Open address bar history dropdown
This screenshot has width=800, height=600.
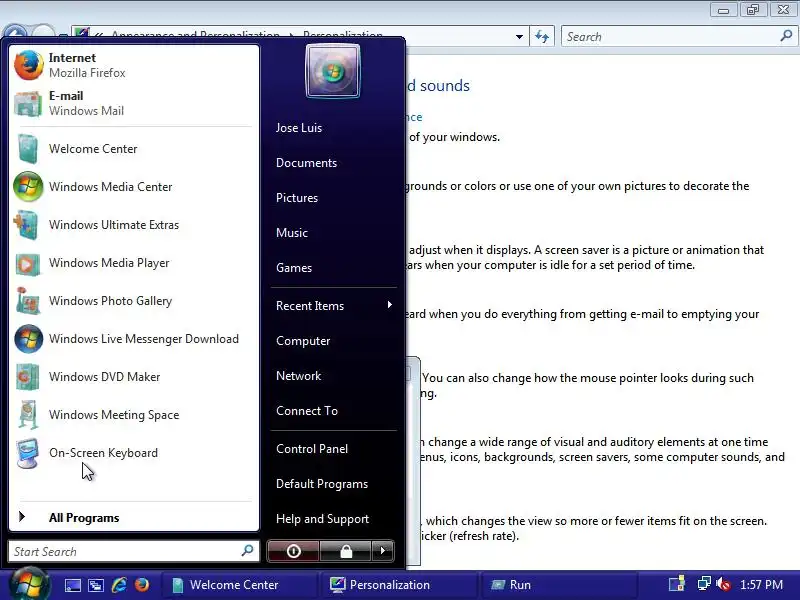[x=519, y=37]
